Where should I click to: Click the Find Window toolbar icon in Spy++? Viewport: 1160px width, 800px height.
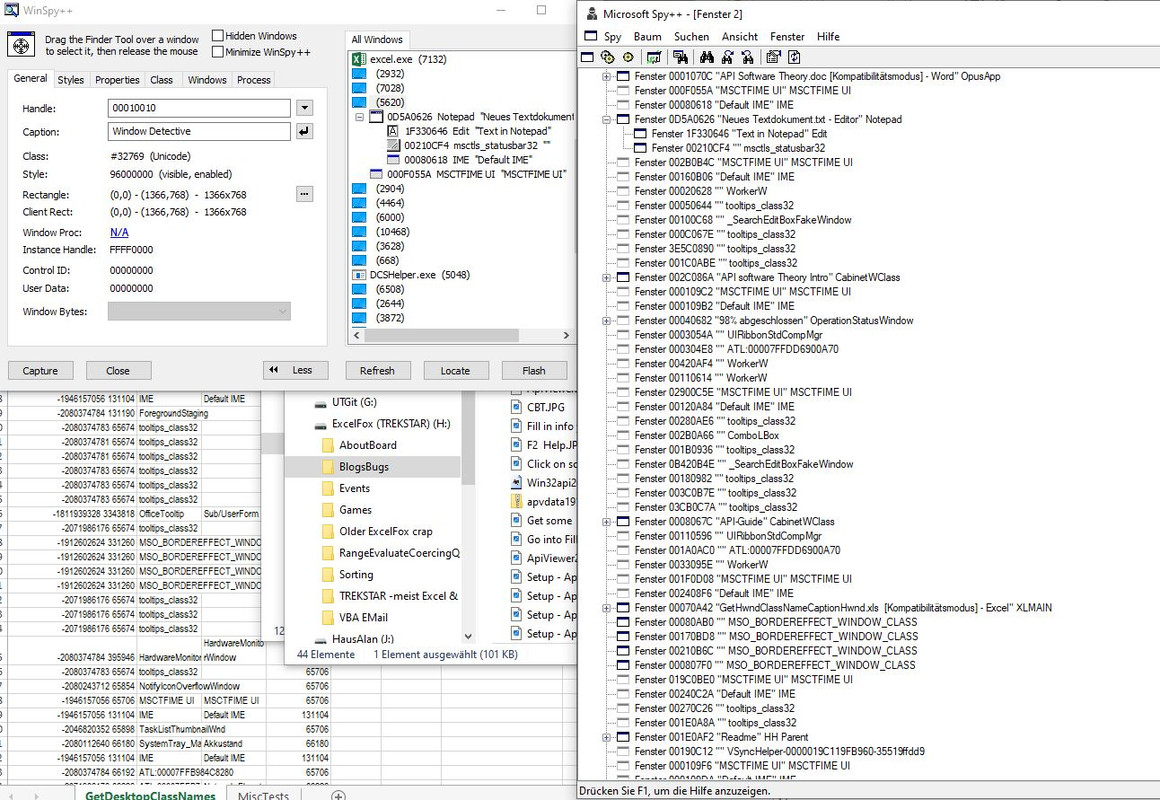[681, 57]
